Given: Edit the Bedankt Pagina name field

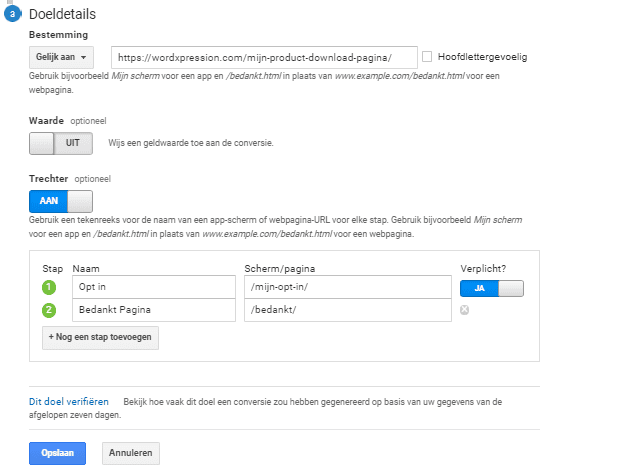Looking at the screenshot, I should click(154, 310).
